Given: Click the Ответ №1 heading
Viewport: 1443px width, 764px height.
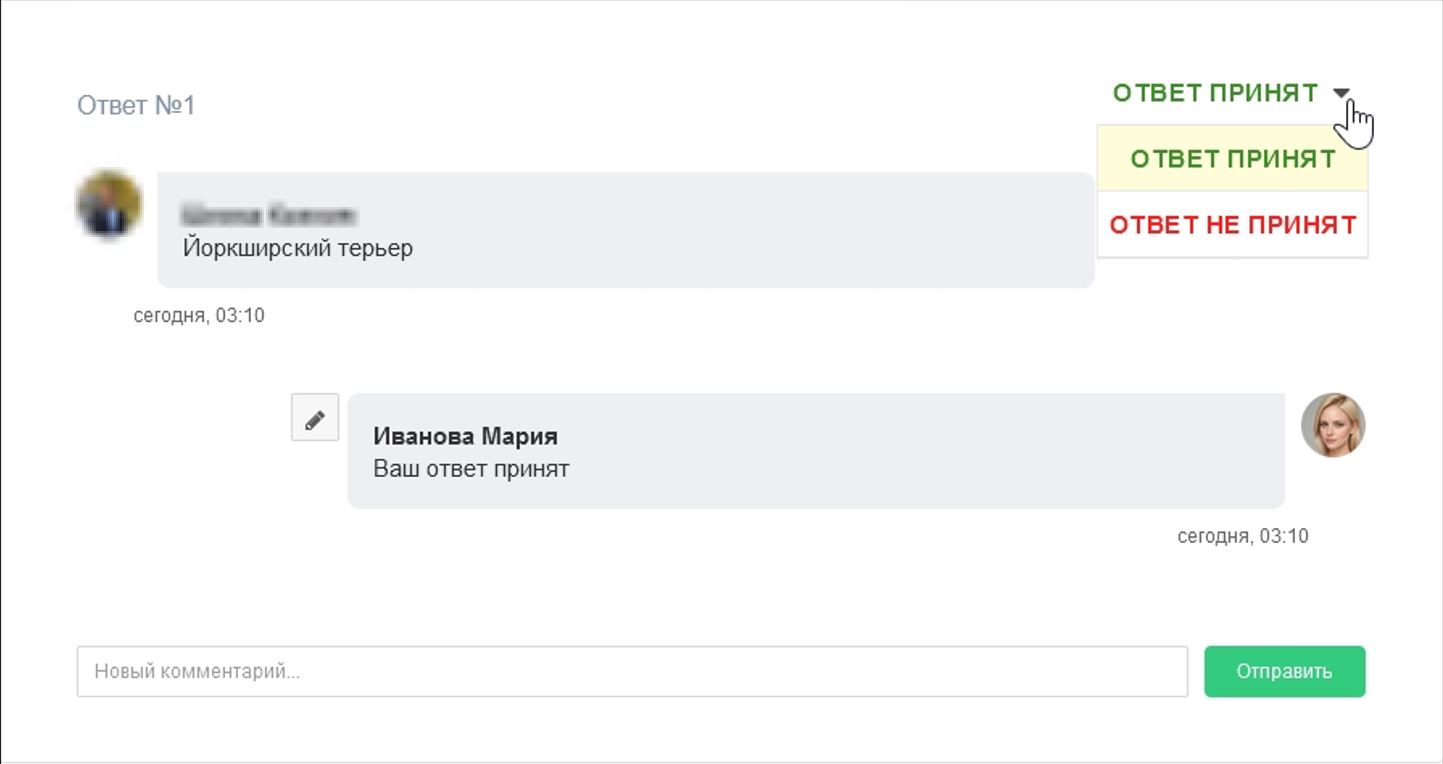Looking at the screenshot, I should [136, 105].
